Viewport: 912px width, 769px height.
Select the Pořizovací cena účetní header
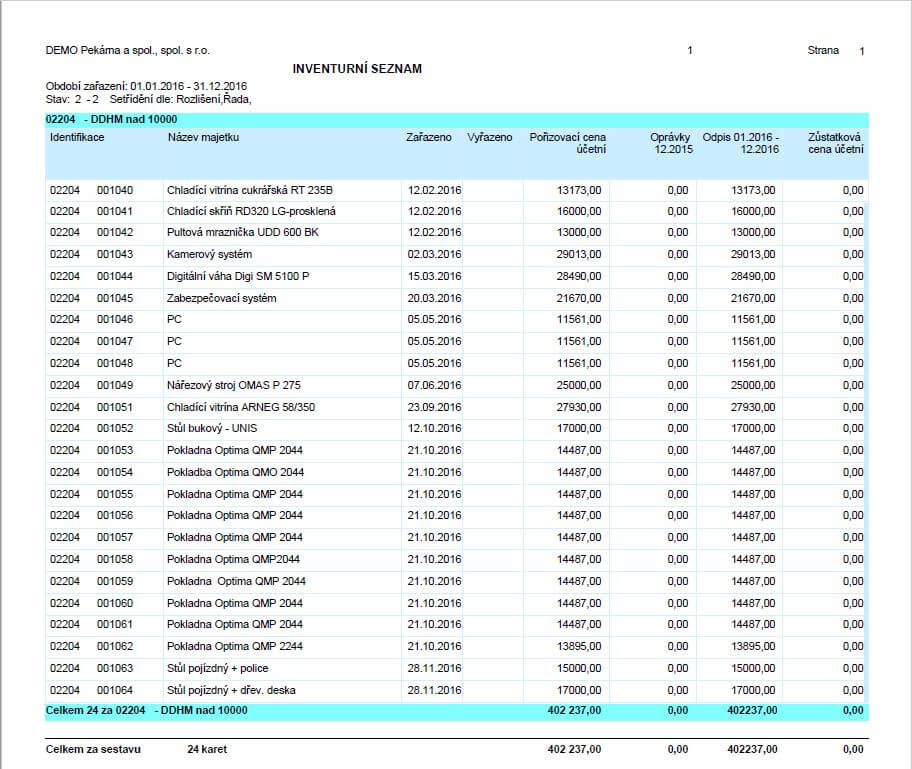(x=567, y=143)
